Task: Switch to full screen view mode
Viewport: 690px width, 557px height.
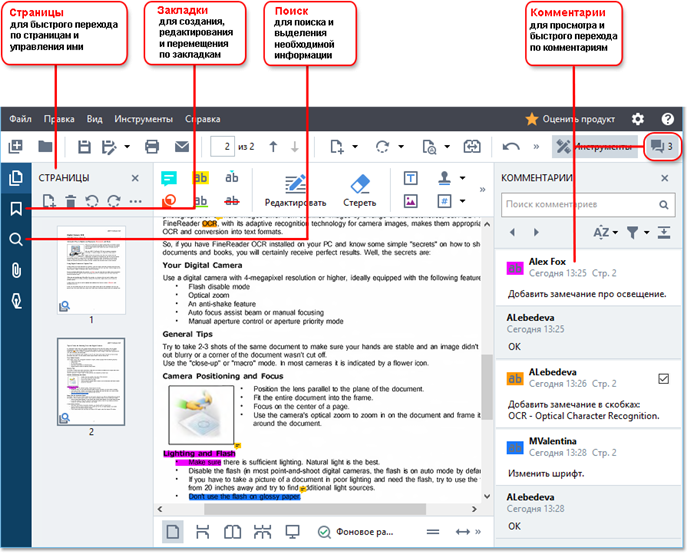Action: click(292, 532)
